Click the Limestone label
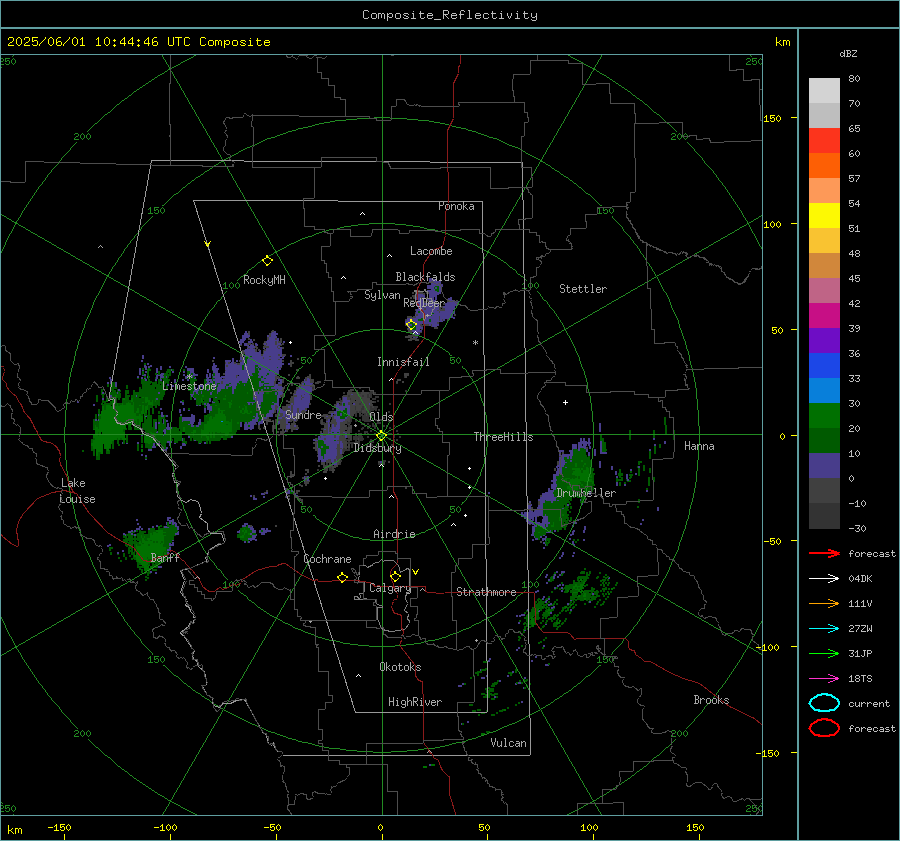This screenshot has width=900, height=841. (x=189, y=386)
